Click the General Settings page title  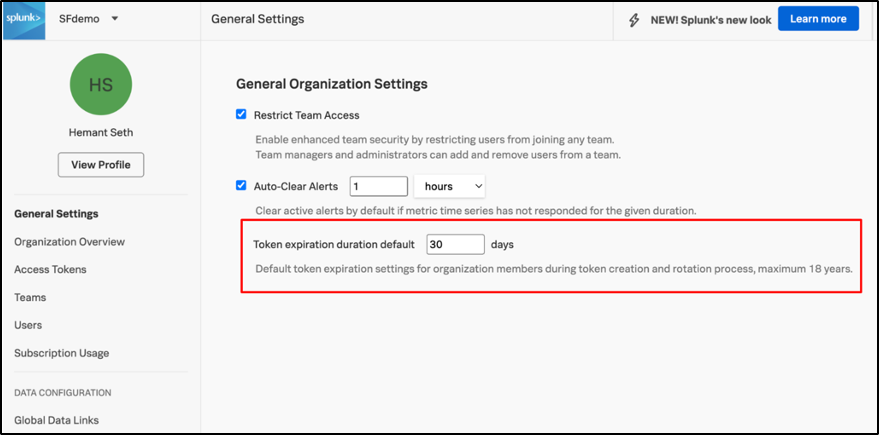click(x=258, y=19)
